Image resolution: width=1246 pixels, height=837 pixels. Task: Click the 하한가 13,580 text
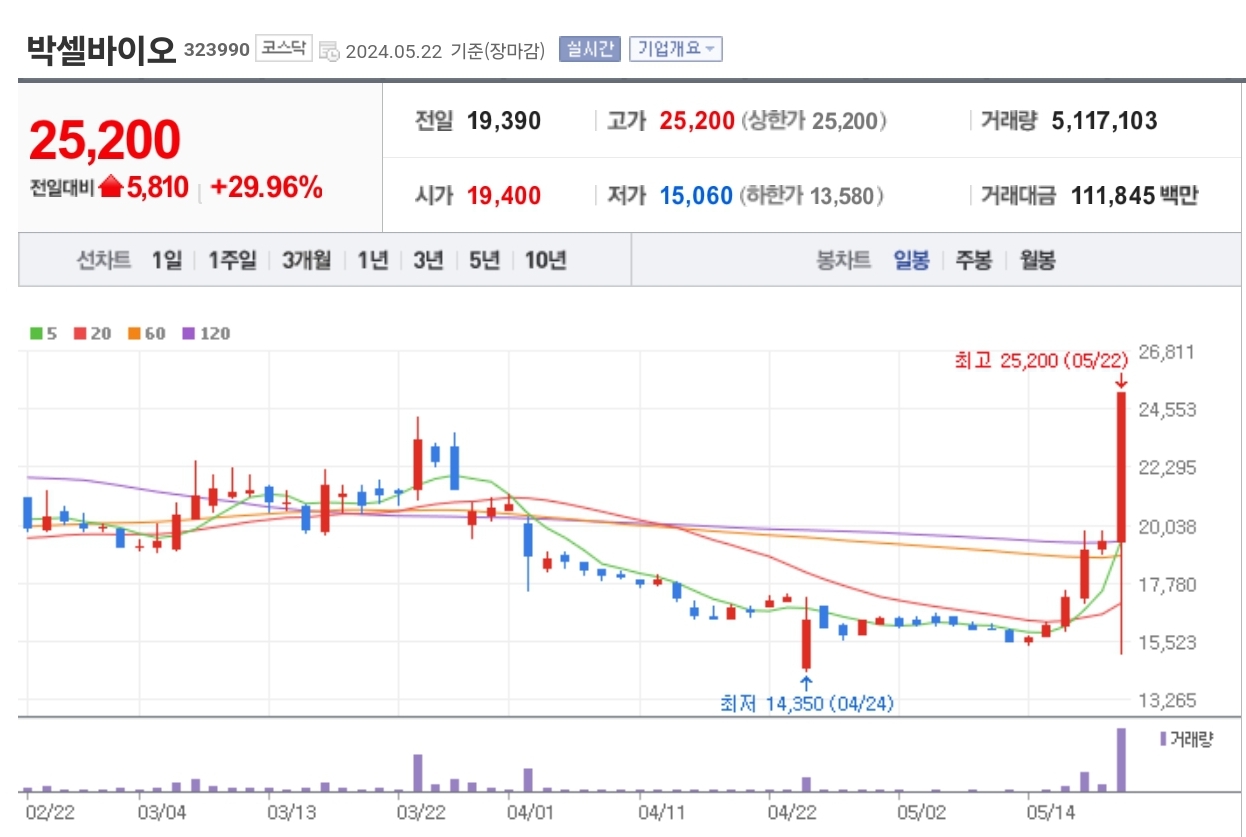[812, 196]
